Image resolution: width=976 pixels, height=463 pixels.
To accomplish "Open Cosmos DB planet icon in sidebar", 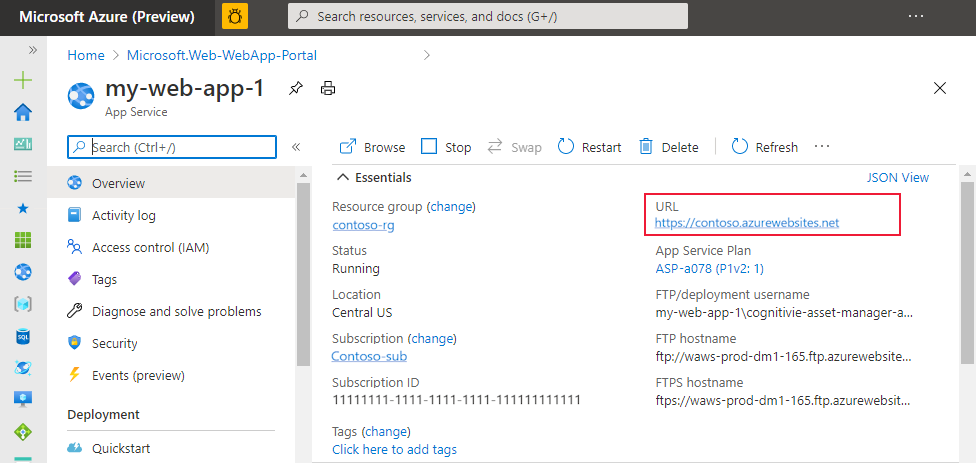I will pyautogui.click(x=23, y=368).
